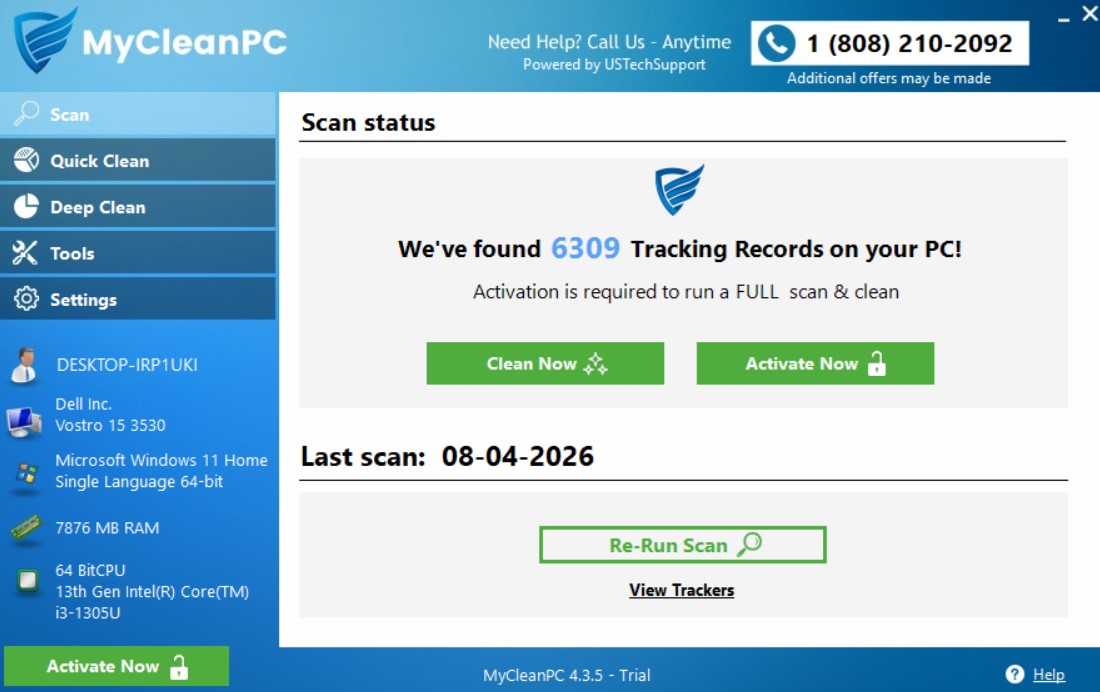Switch to the Deep Clean tab

138,207
